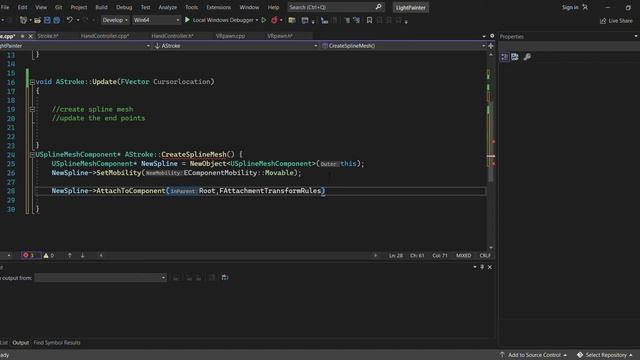The width and height of the screenshot is (640, 360).
Task: Switch to the VRpawn.h tab
Action: pyautogui.click(x=280, y=36)
